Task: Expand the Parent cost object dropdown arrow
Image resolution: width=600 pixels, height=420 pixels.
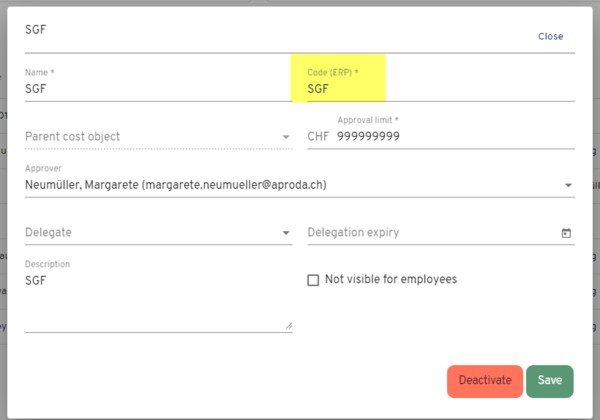Action: point(287,137)
